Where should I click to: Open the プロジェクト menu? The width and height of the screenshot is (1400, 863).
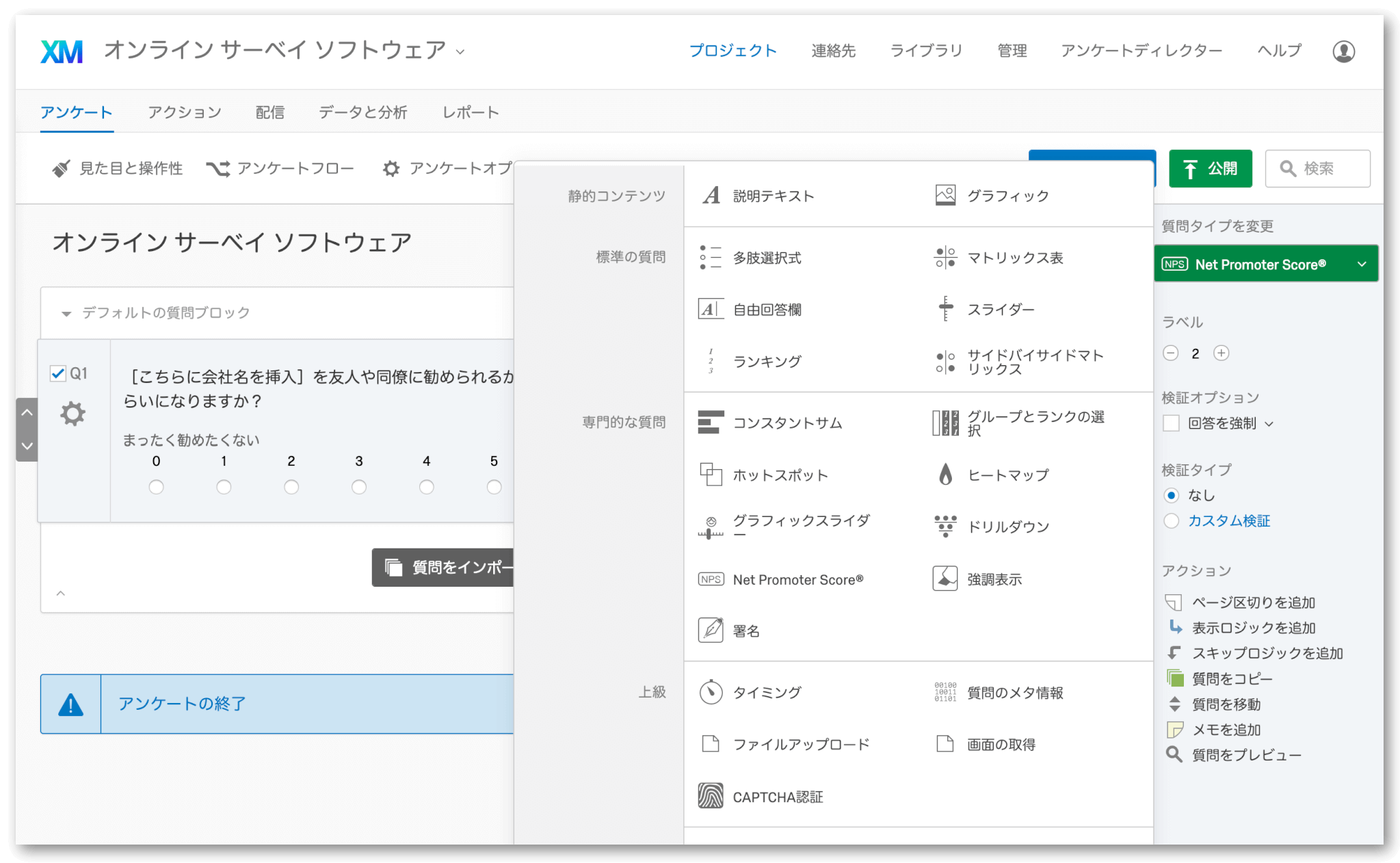pyautogui.click(x=733, y=51)
